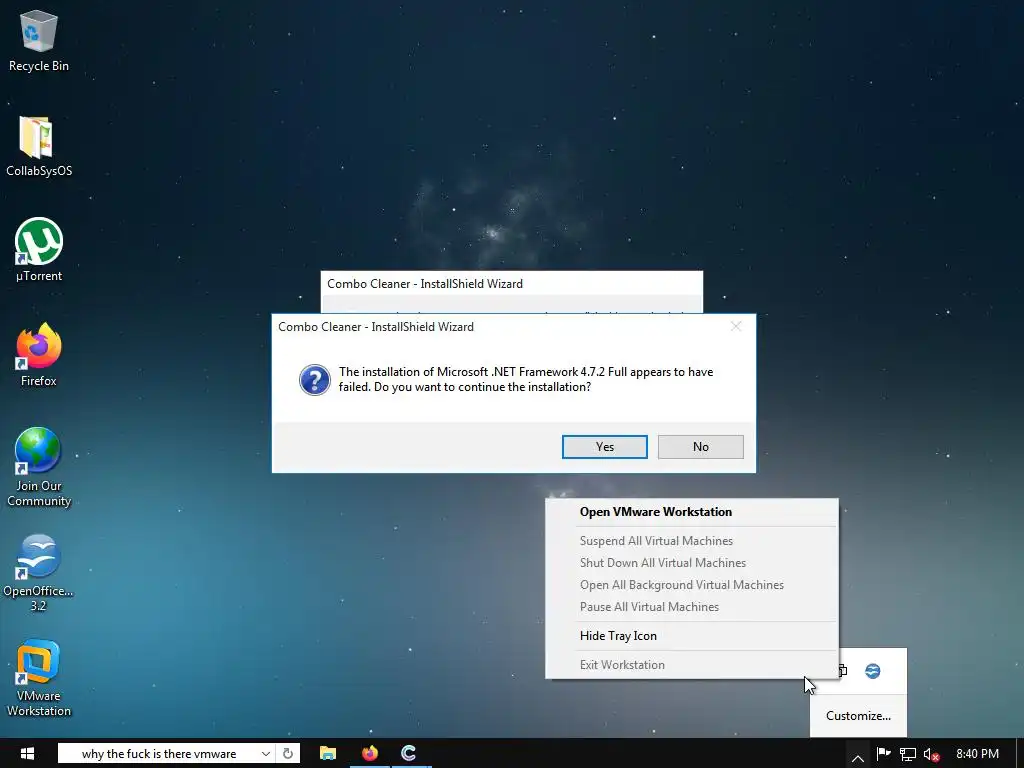This screenshot has width=1024, height=768.
Task: Click the 8:40 PM taskbar clock
Action: click(x=977, y=754)
